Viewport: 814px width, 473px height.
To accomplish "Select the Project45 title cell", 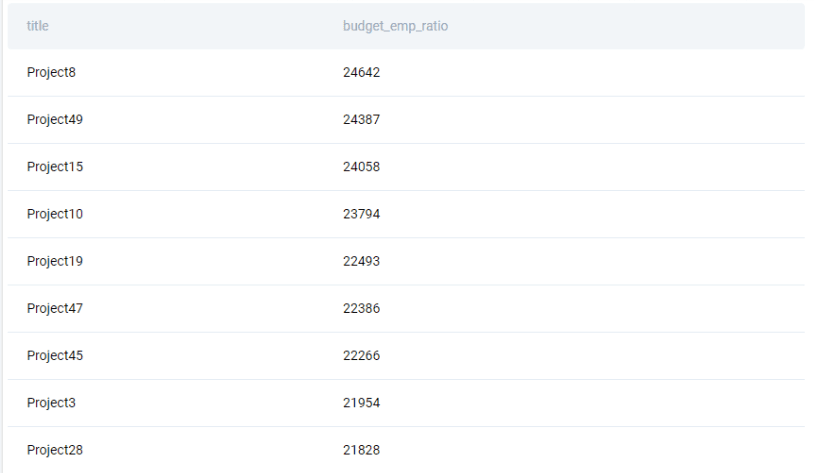I will (55, 355).
